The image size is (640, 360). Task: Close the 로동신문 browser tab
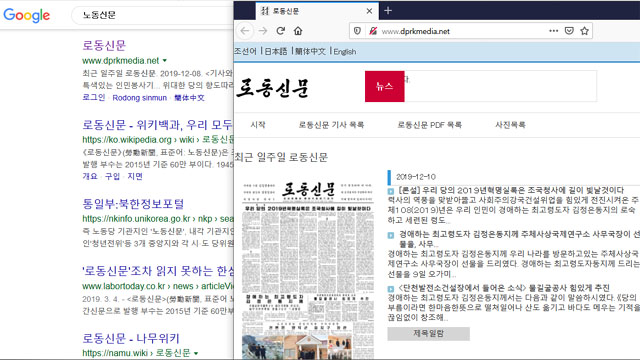pos(369,11)
